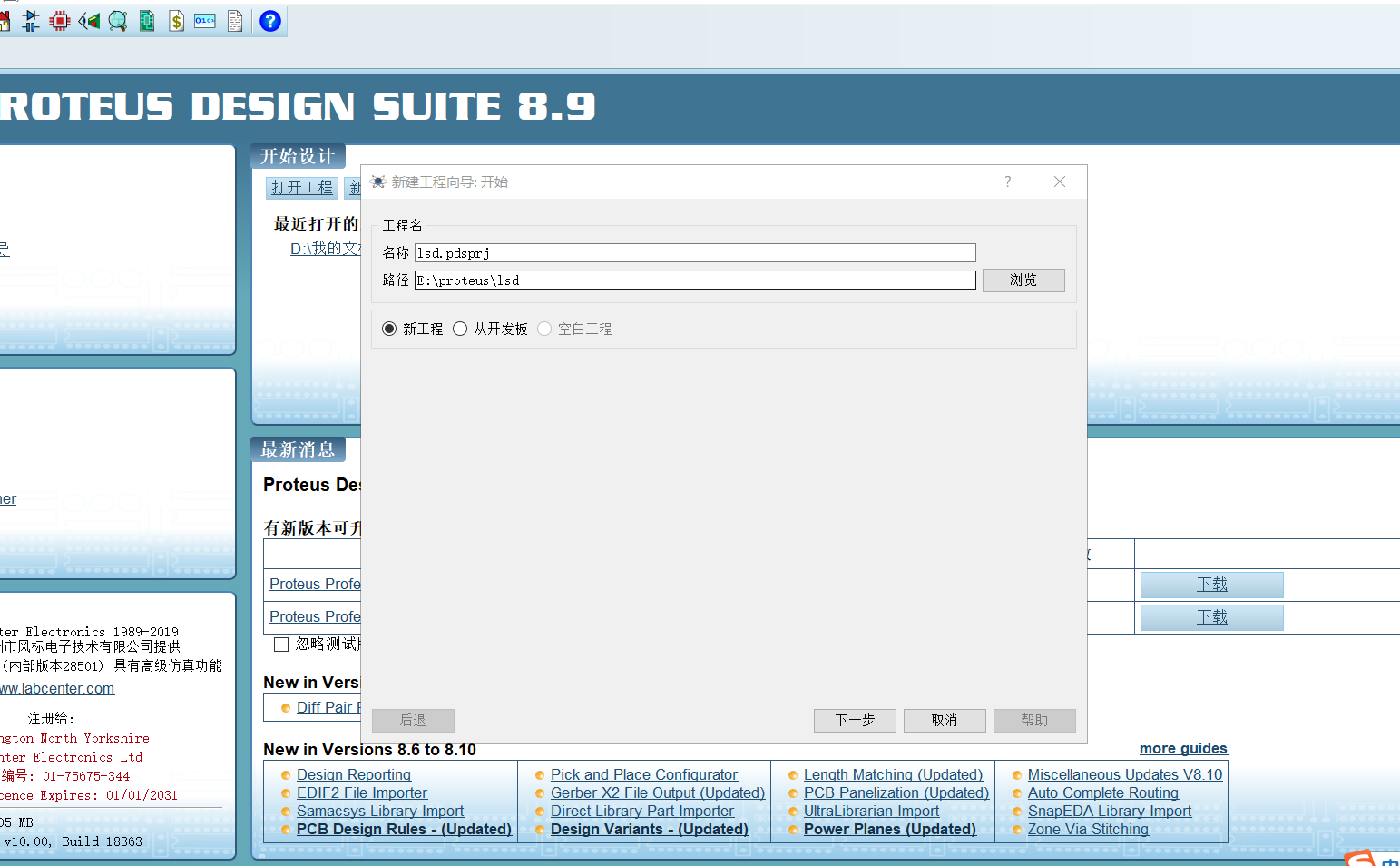
Task: Open the Gerber X2 File Output link
Action: 658,793
